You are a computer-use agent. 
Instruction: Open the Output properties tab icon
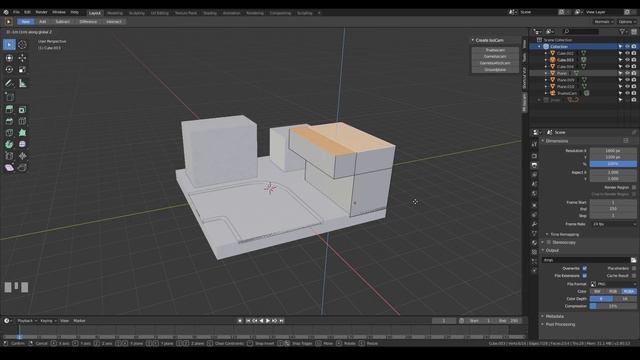[534, 165]
